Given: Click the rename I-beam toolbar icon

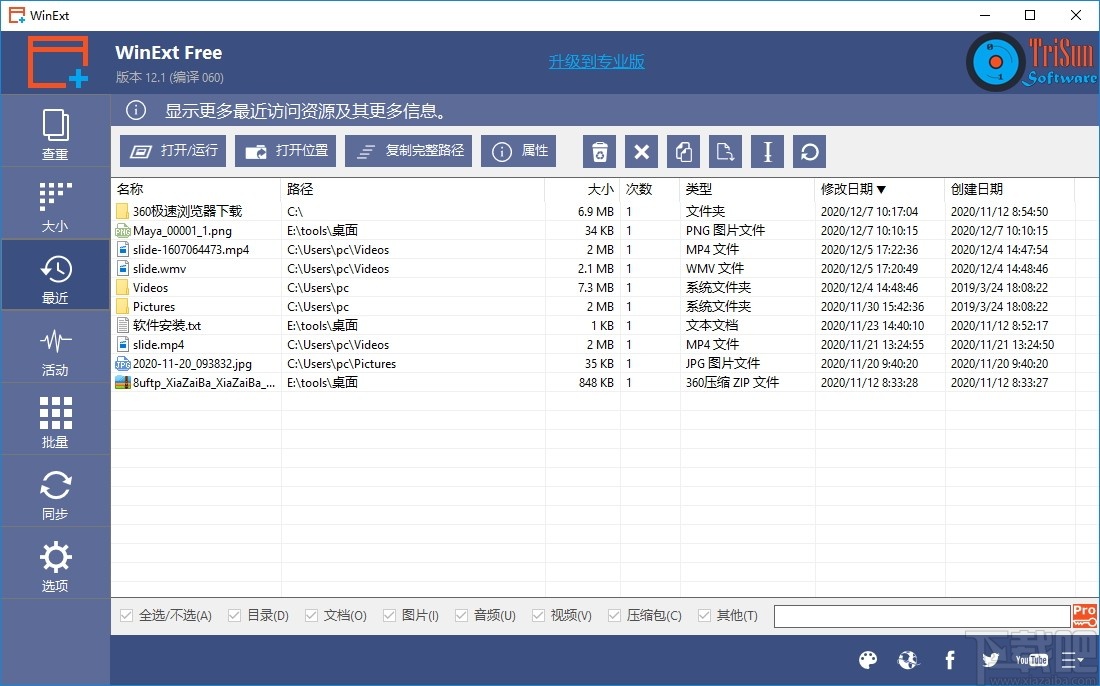Looking at the screenshot, I should [x=767, y=151].
